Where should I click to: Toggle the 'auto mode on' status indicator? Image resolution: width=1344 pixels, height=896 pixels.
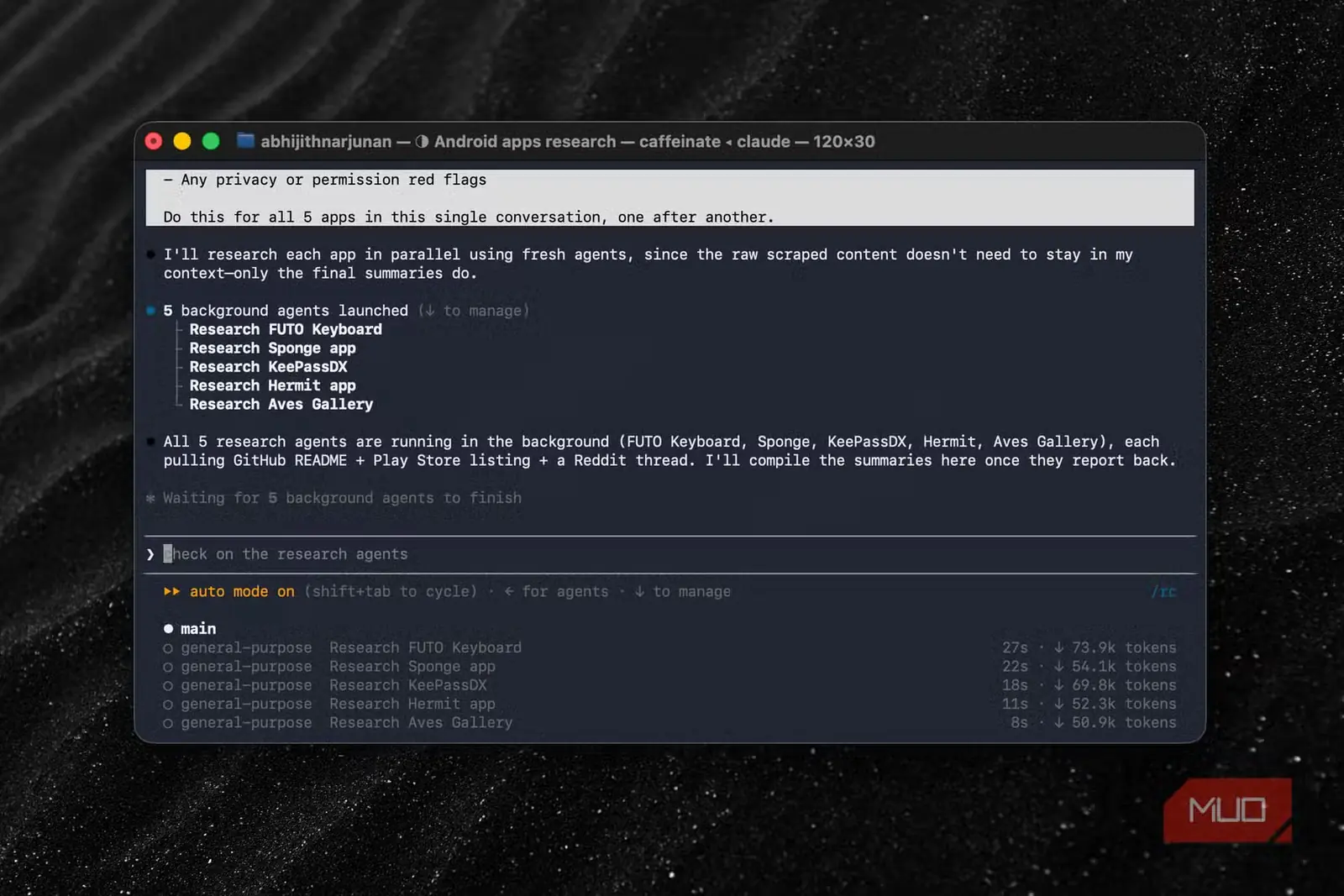pyautogui.click(x=242, y=591)
